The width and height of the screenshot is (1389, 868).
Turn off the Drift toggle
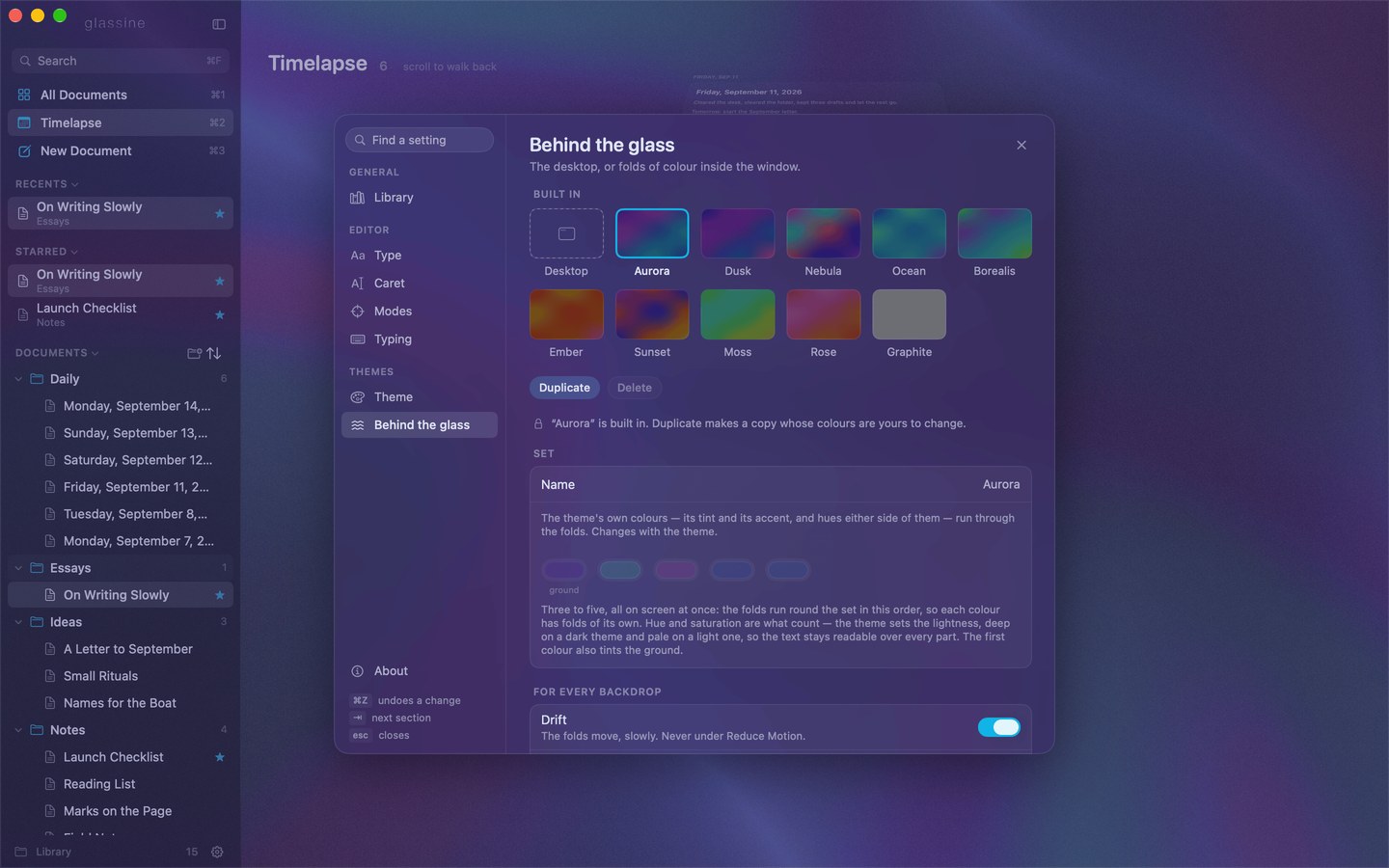pyautogui.click(x=998, y=727)
